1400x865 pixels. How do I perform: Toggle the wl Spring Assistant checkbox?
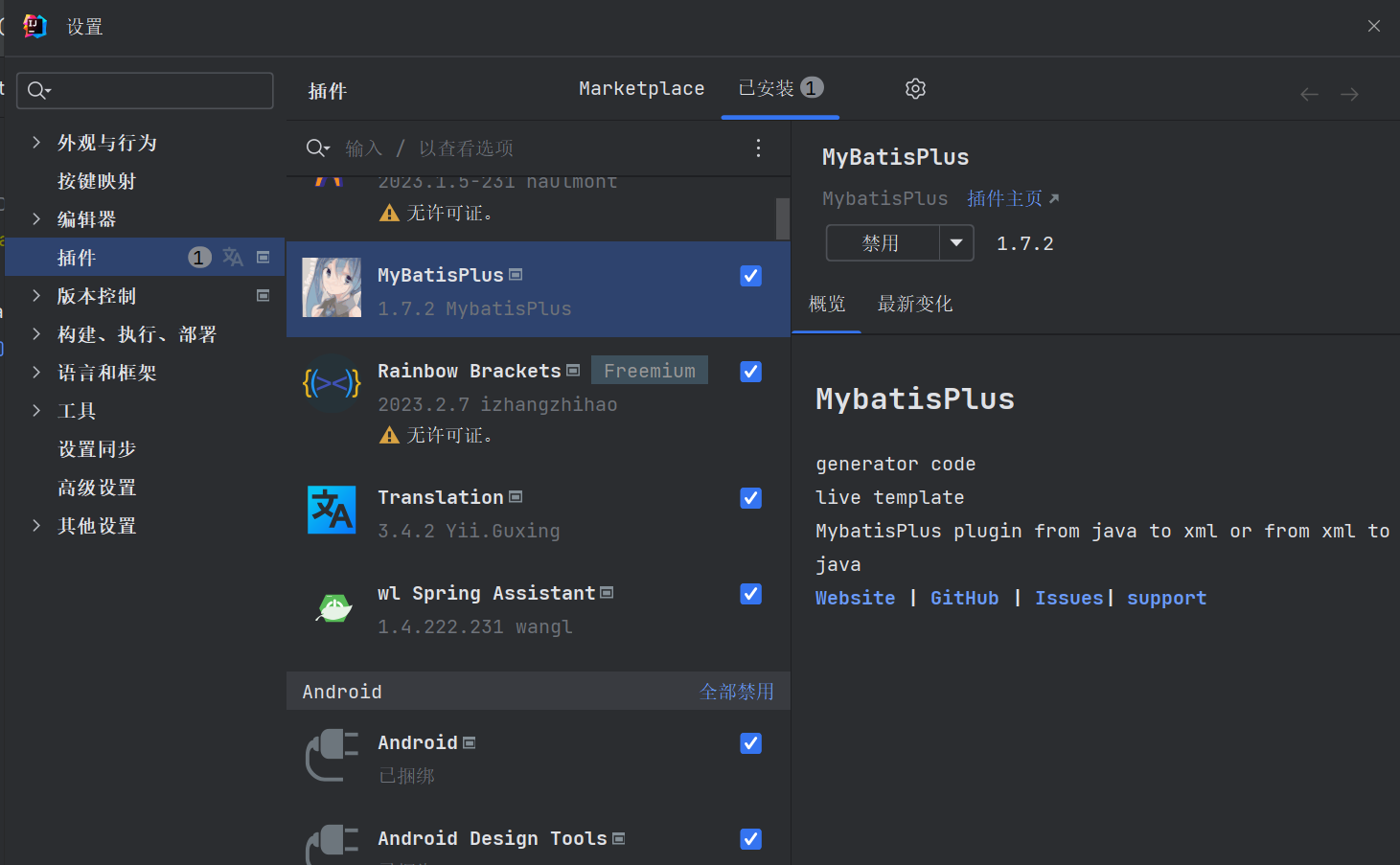[x=751, y=594]
